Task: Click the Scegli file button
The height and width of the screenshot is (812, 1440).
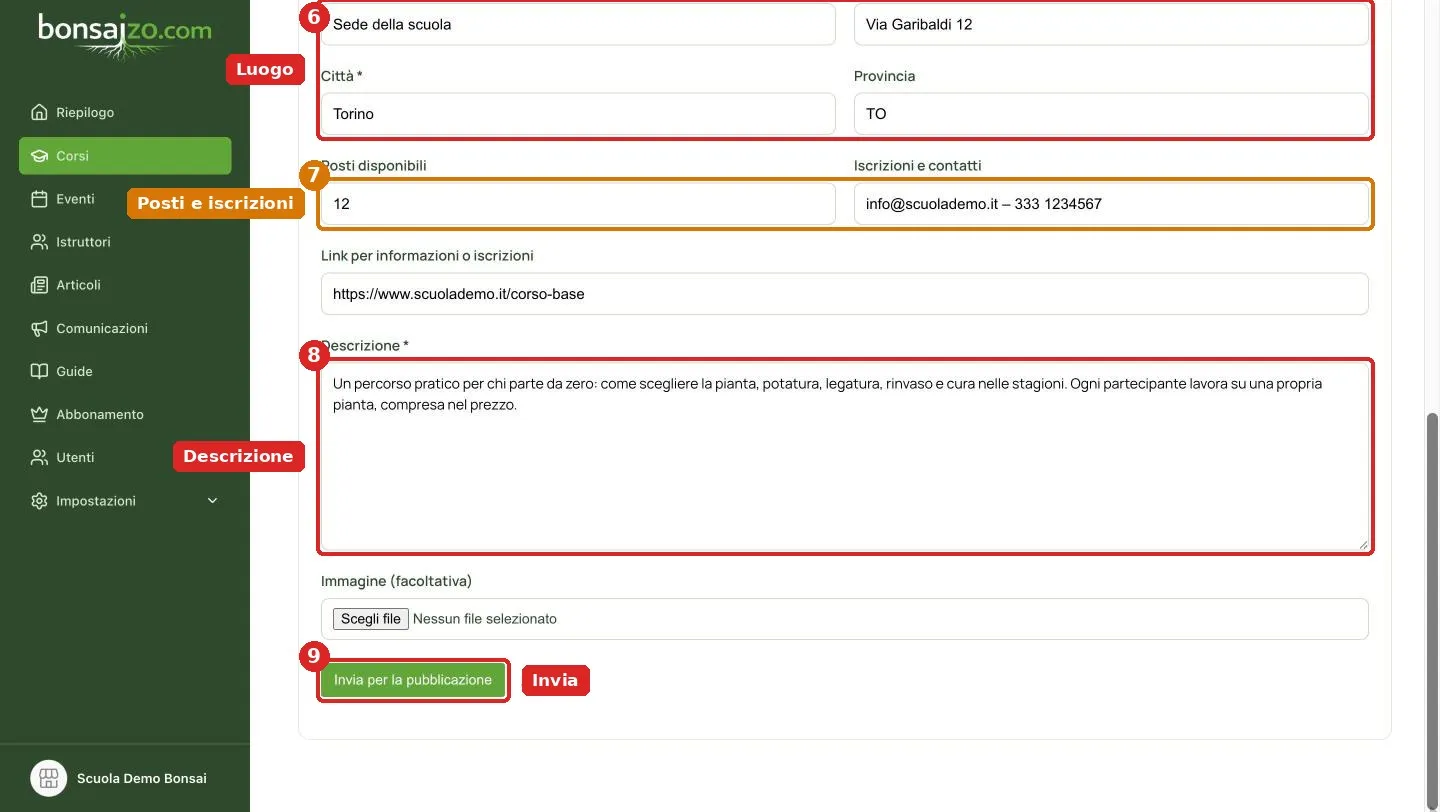Action: (371, 619)
